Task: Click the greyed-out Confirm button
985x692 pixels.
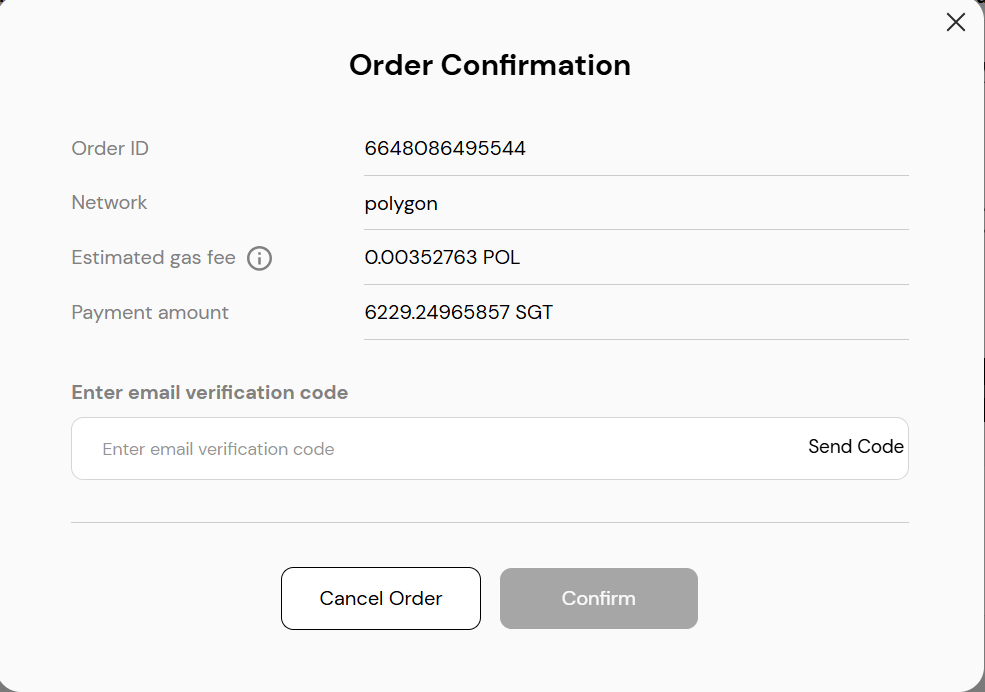Action: [599, 598]
